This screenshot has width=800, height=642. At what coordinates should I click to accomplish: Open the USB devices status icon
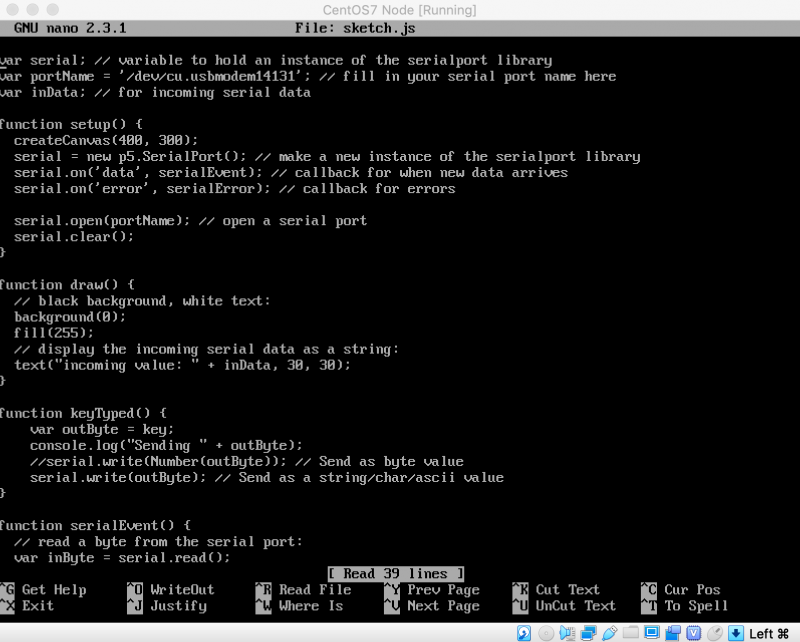point(609,633)
